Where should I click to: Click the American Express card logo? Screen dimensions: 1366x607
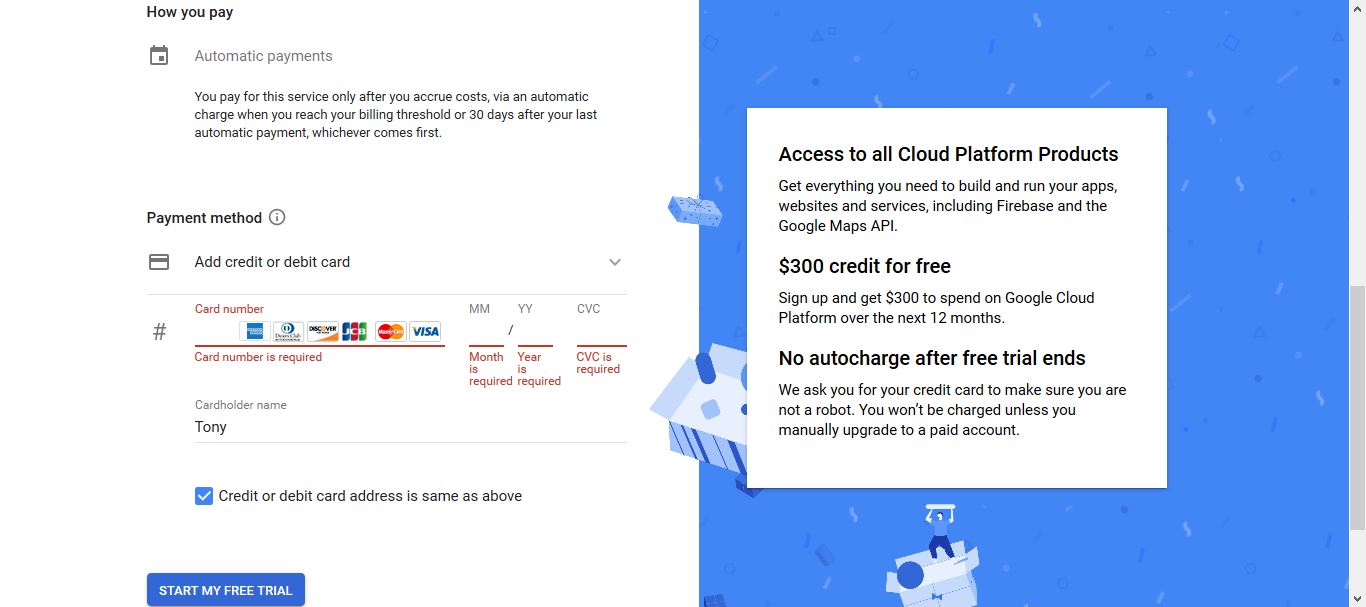pos(255,331)
